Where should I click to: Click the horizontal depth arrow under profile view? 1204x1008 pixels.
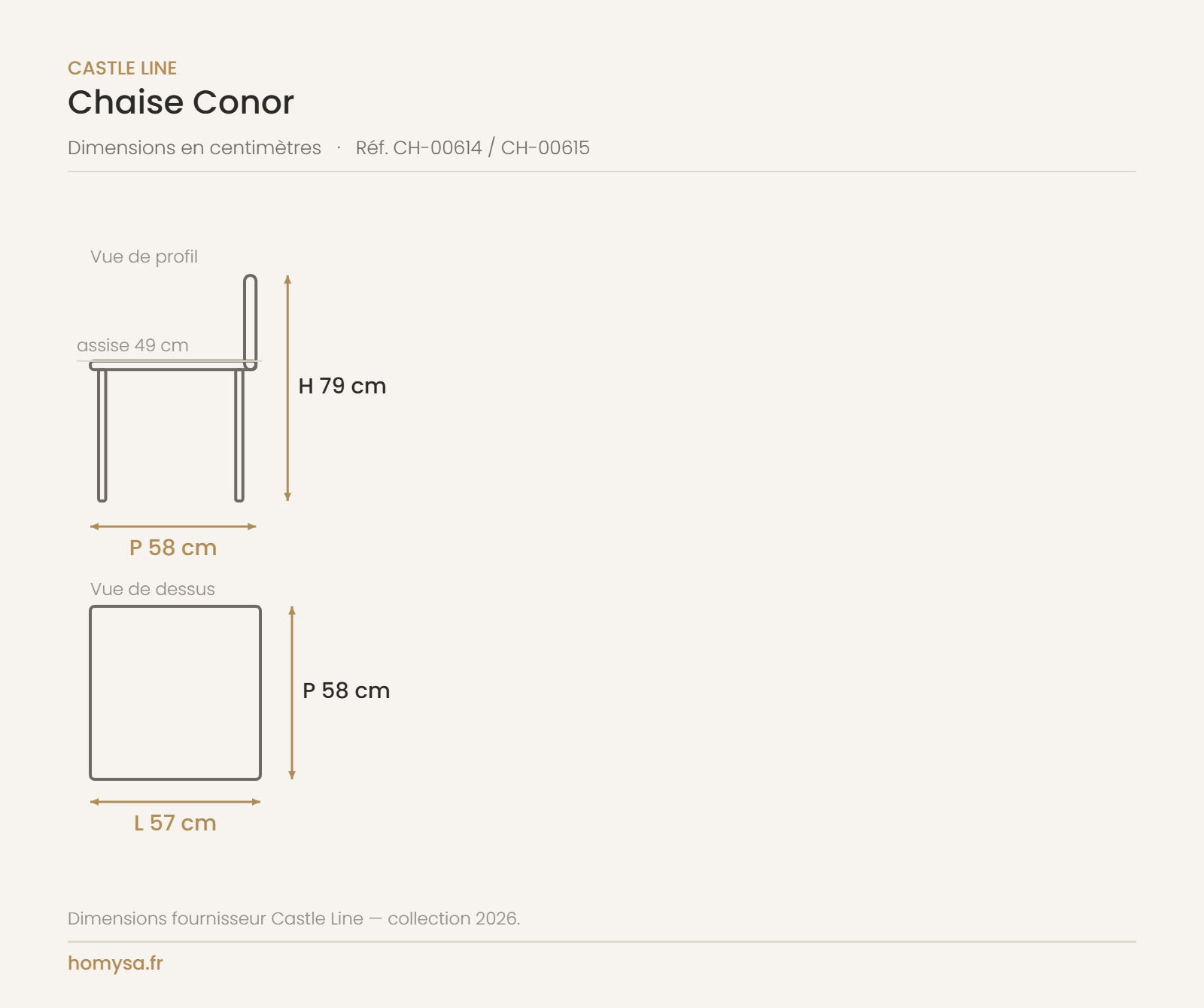pyautogui.click(x=173, y=527)
